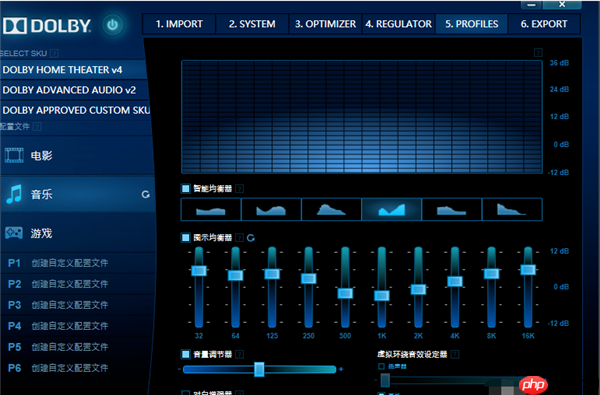The height and width of the screenshot is (395, 600).
Task: Click the virtual surround slider handle
Action: click(x=385, y=380)
